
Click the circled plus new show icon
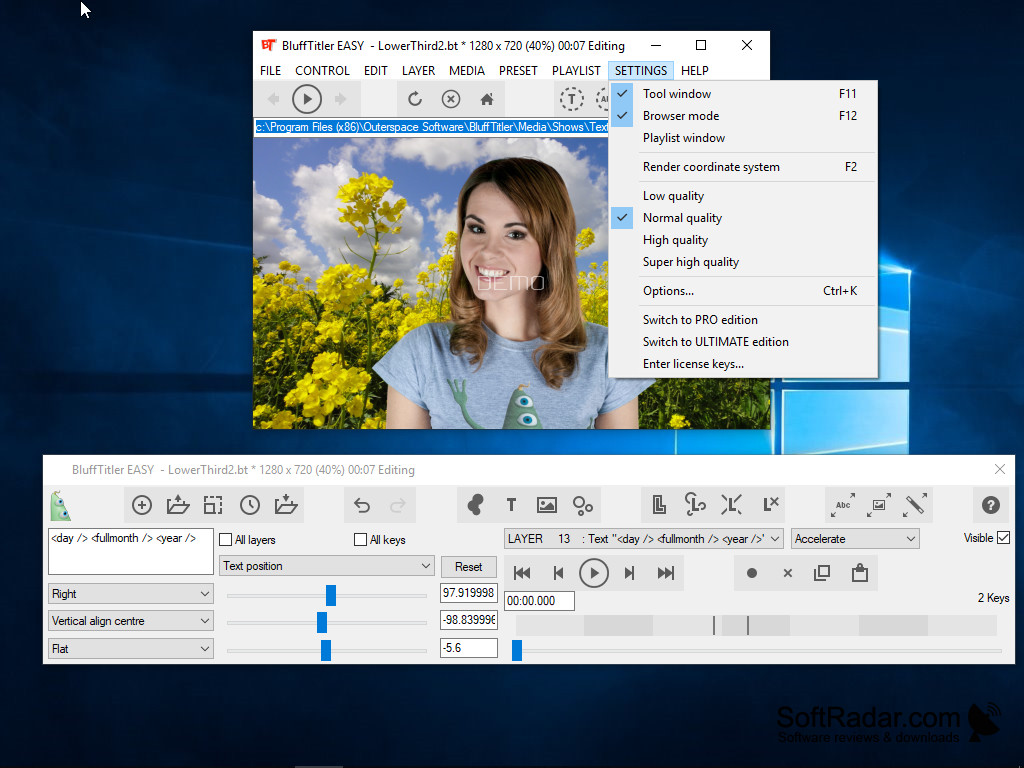(142, 505)
